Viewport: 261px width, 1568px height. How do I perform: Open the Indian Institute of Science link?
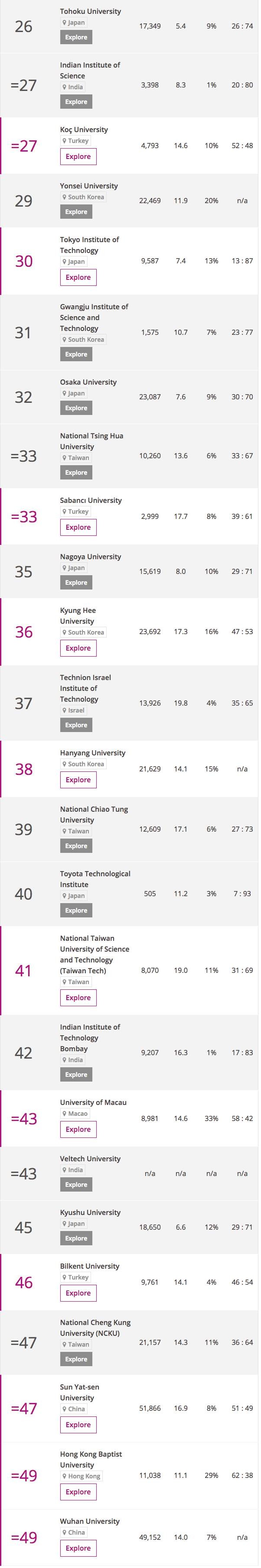click(x=90, y=71)
